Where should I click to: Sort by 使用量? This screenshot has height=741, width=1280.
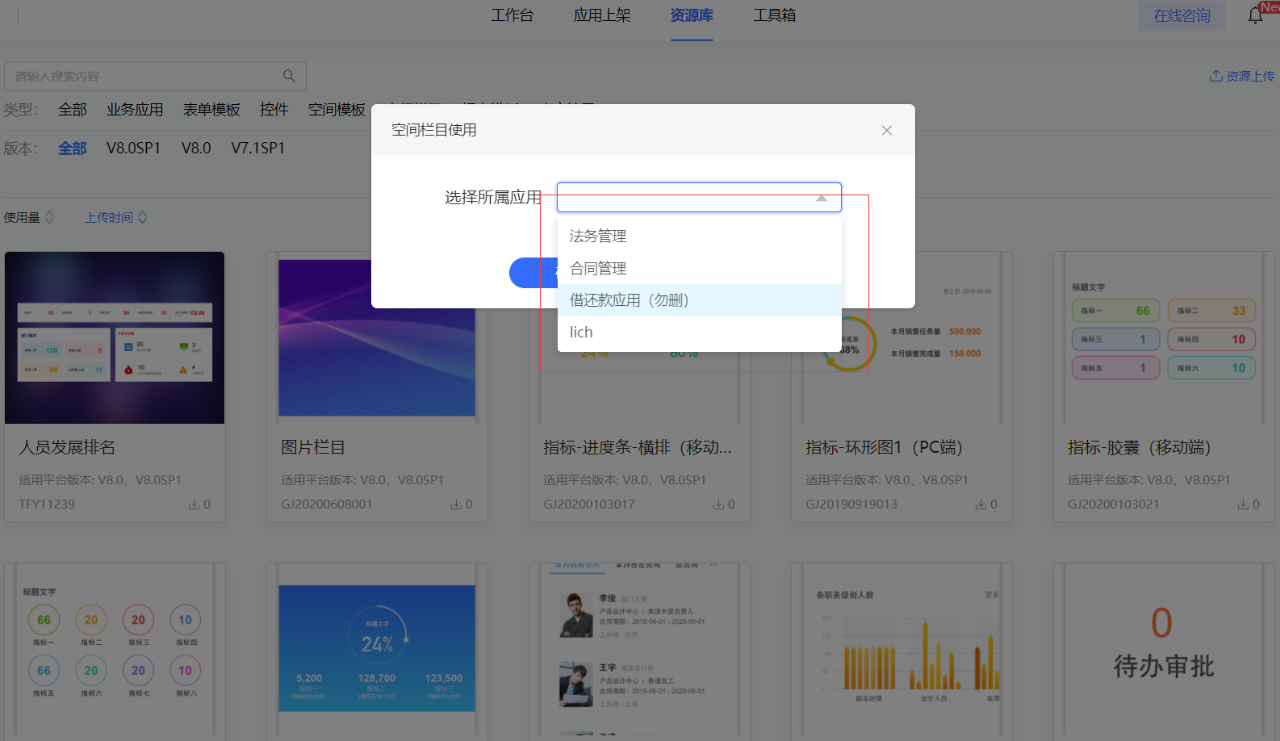29,217
